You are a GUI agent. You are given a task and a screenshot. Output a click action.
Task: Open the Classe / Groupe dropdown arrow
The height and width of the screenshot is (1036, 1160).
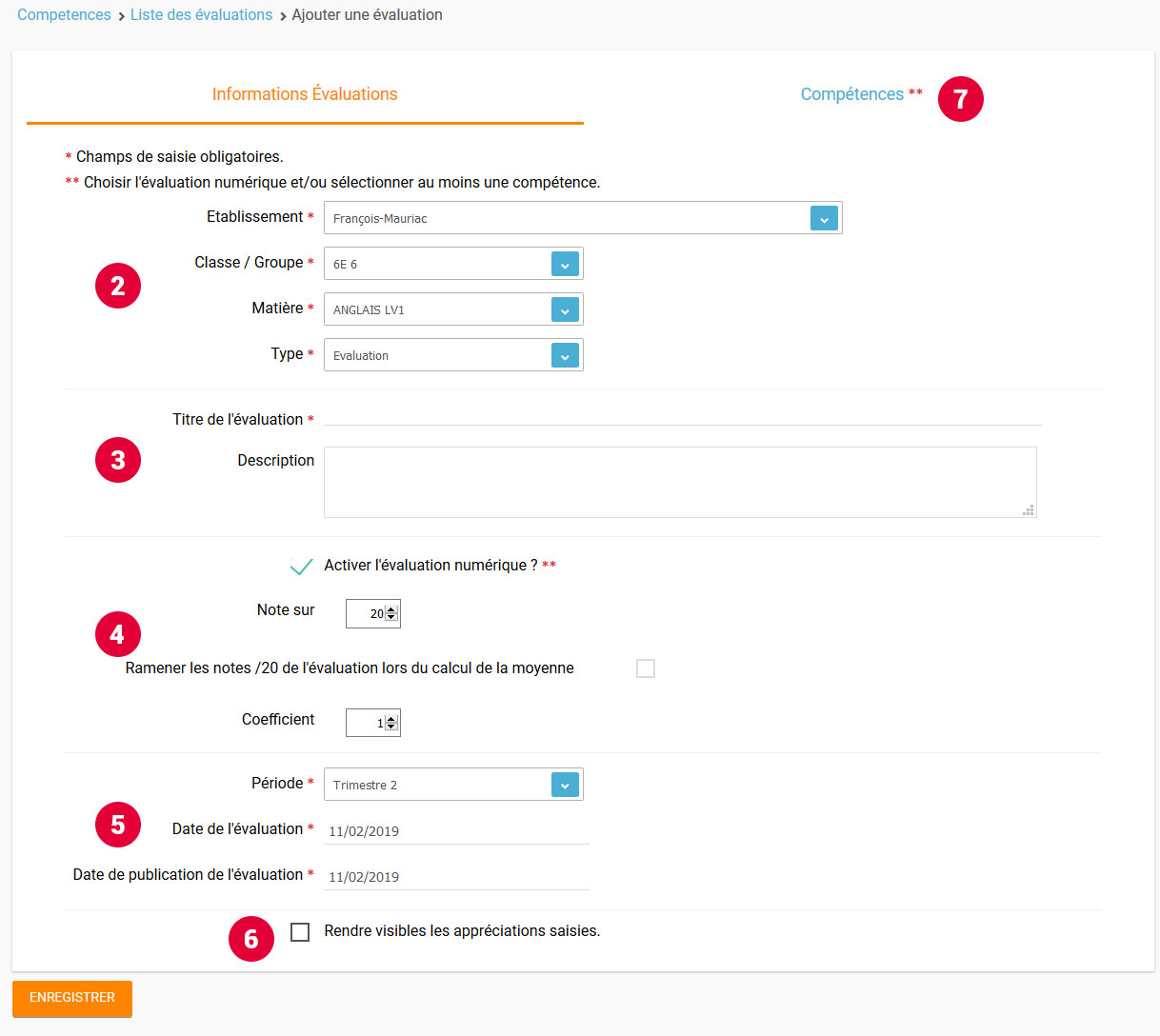click(x=565, y=264)
